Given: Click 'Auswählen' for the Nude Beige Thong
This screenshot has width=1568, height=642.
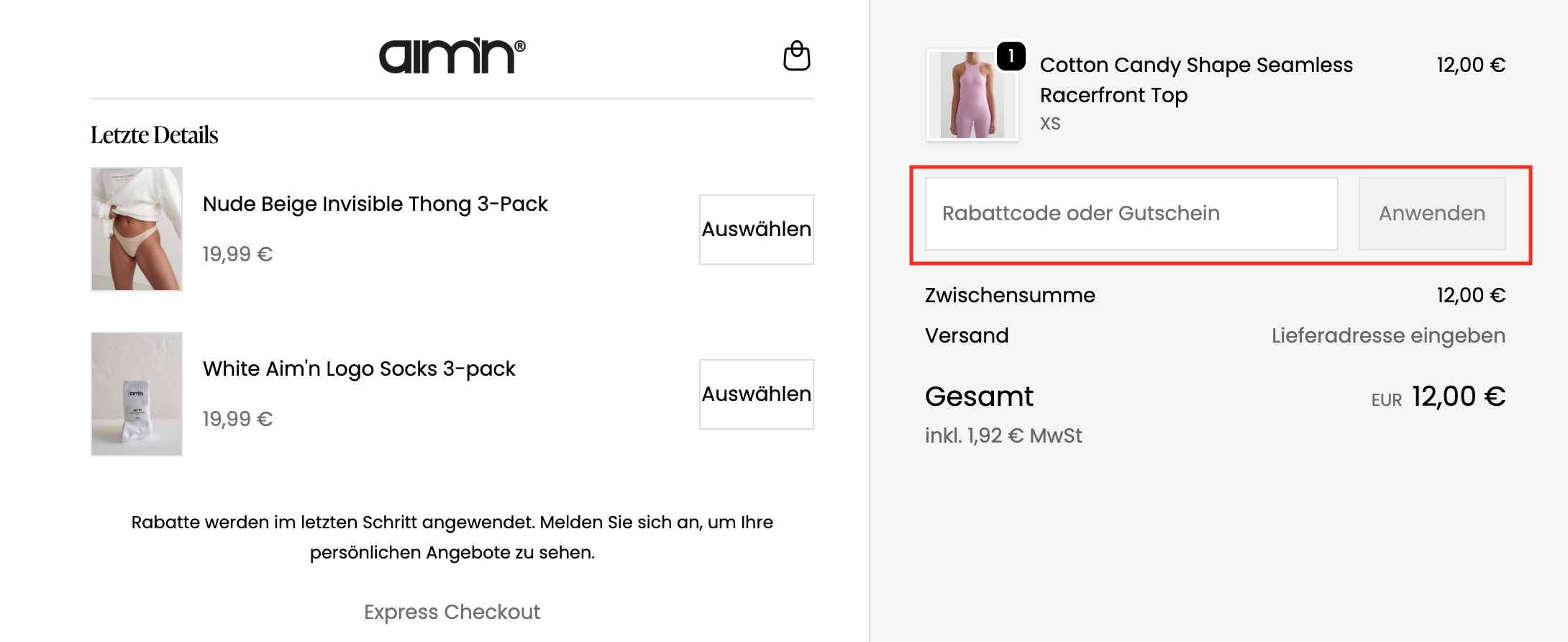Looking at the screenshot, I should (x=755, y=229).
